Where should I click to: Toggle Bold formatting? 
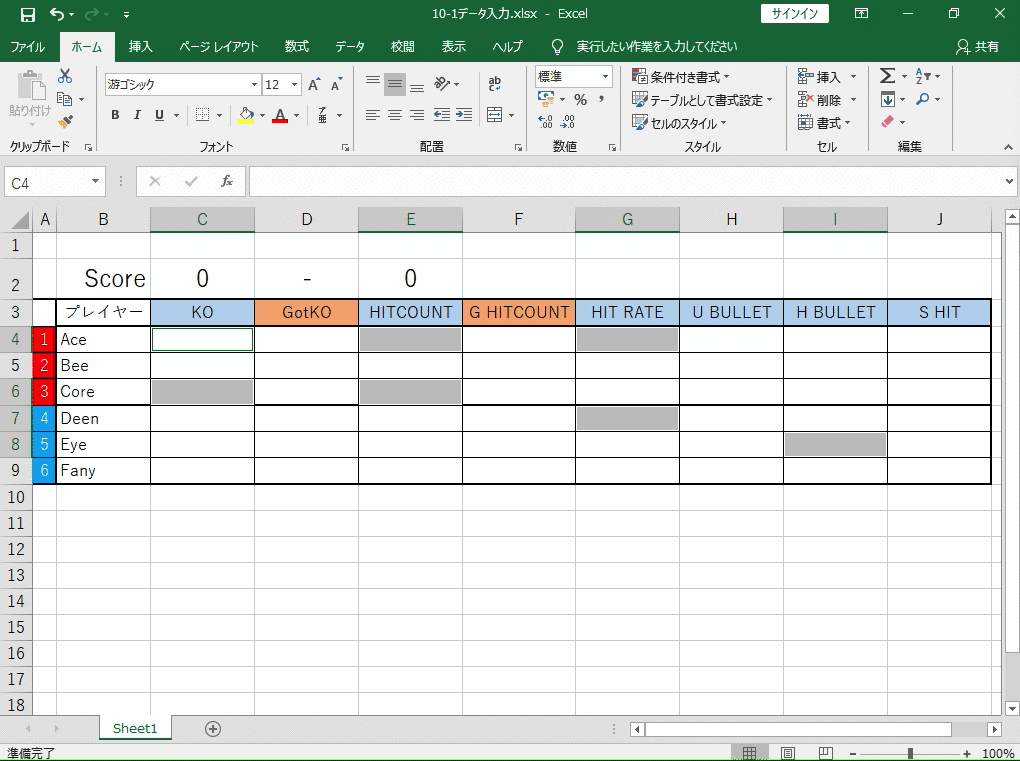(x=115, y=116)
